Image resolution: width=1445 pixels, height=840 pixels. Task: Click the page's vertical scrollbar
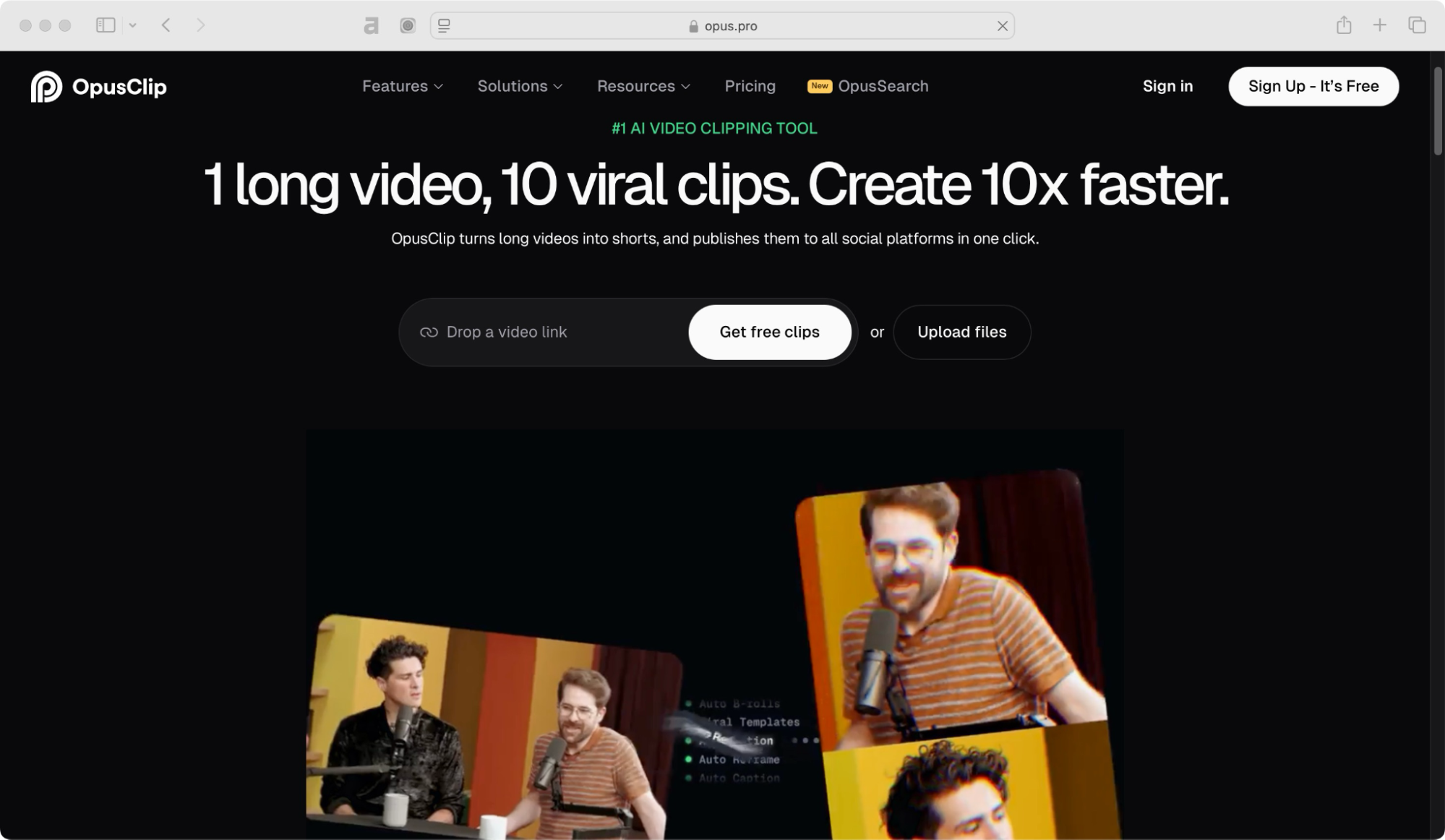[1437, 111]
